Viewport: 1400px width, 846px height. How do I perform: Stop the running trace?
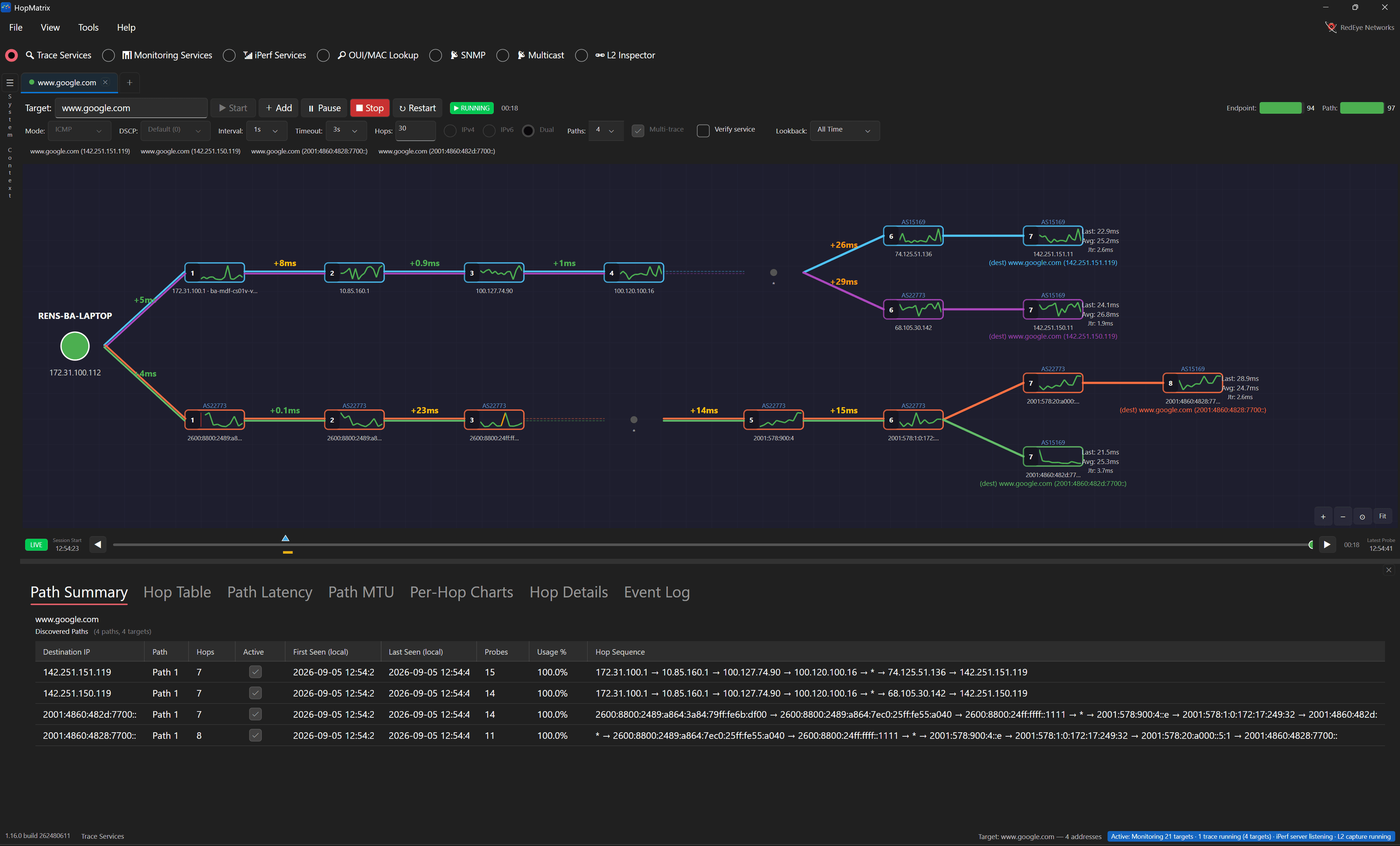coord(370,108)
